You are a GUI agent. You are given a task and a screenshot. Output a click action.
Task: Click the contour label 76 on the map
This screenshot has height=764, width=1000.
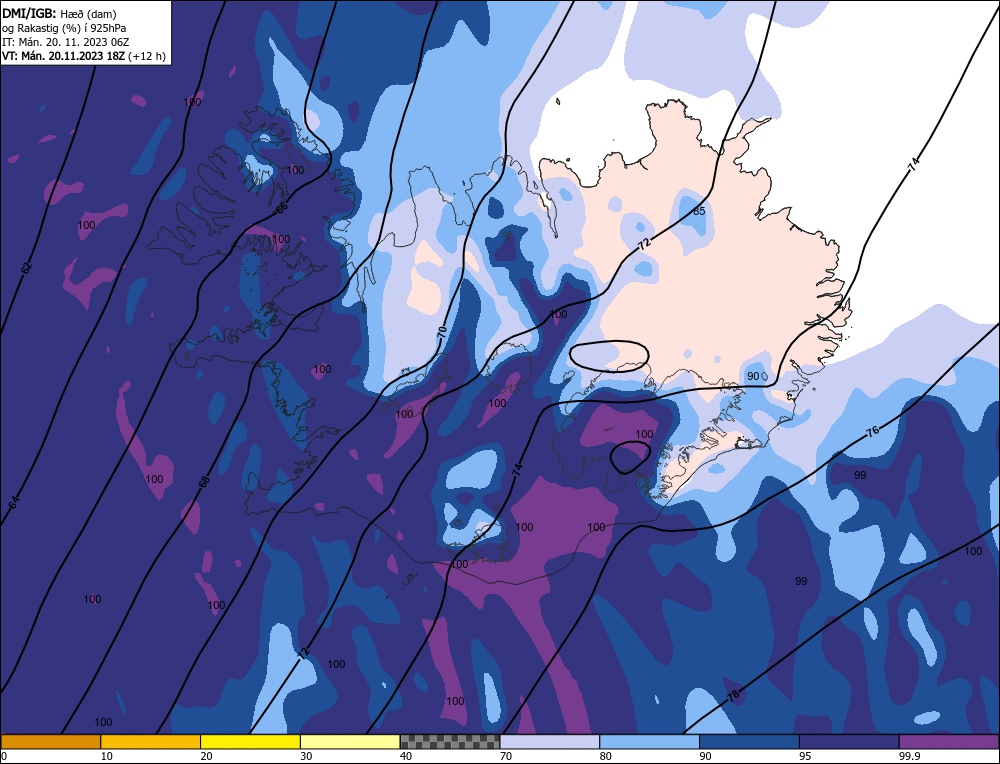click(873, 432)
